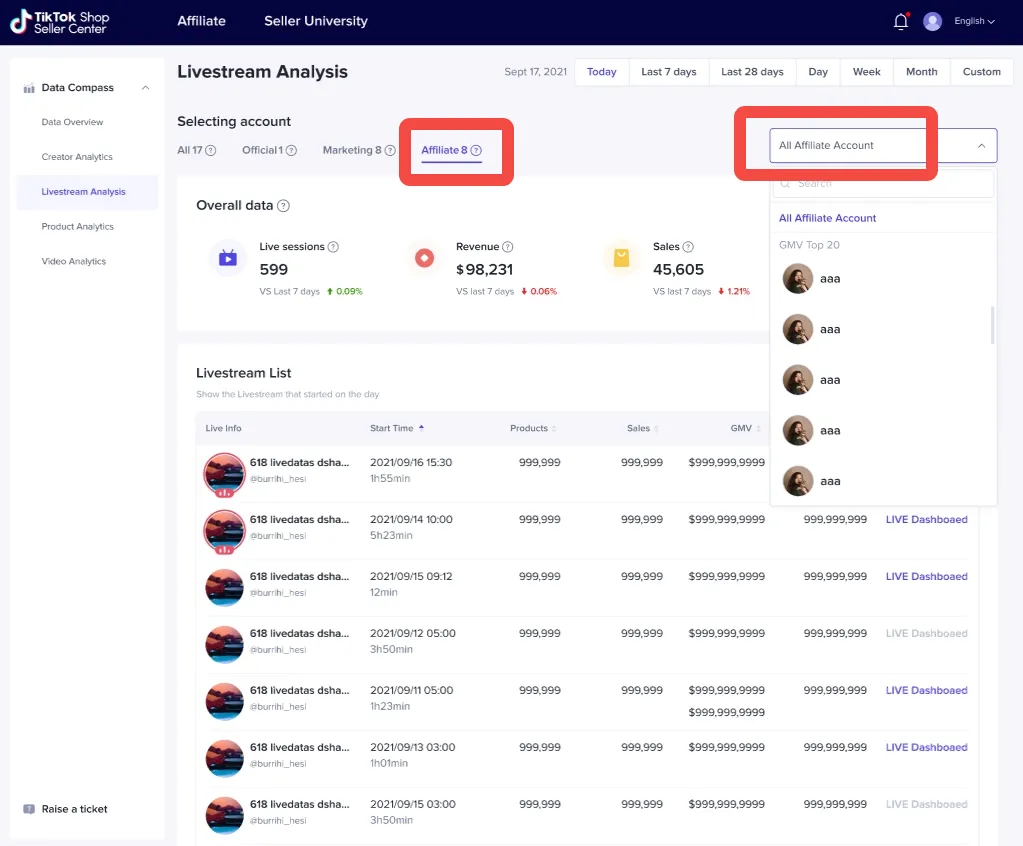Toggle sorting on the GMV column

point(759,429)
